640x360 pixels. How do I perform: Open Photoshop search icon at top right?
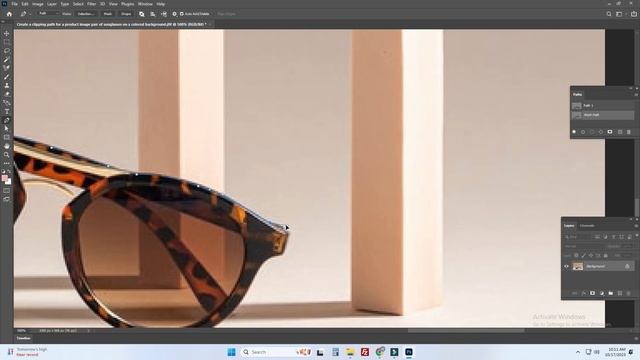(609, 14)
